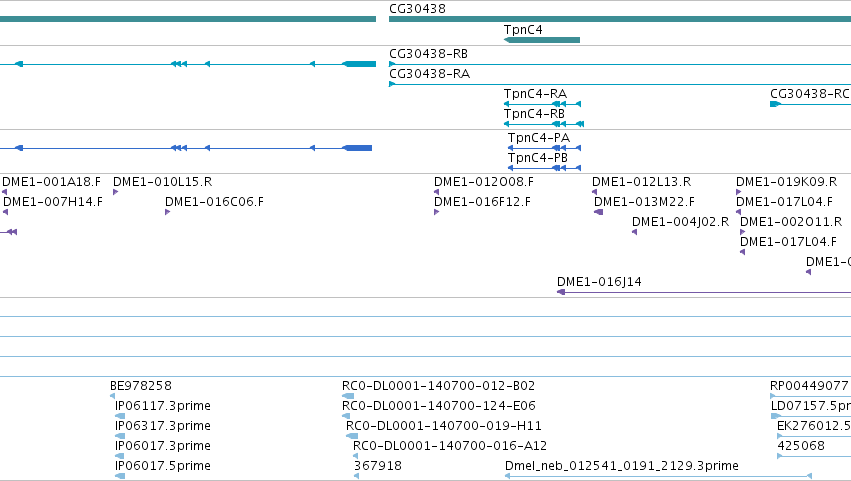The image size is (851, 481).
Task: Select the TpnC4-PB protein feature label
Action: click(537, 158)
